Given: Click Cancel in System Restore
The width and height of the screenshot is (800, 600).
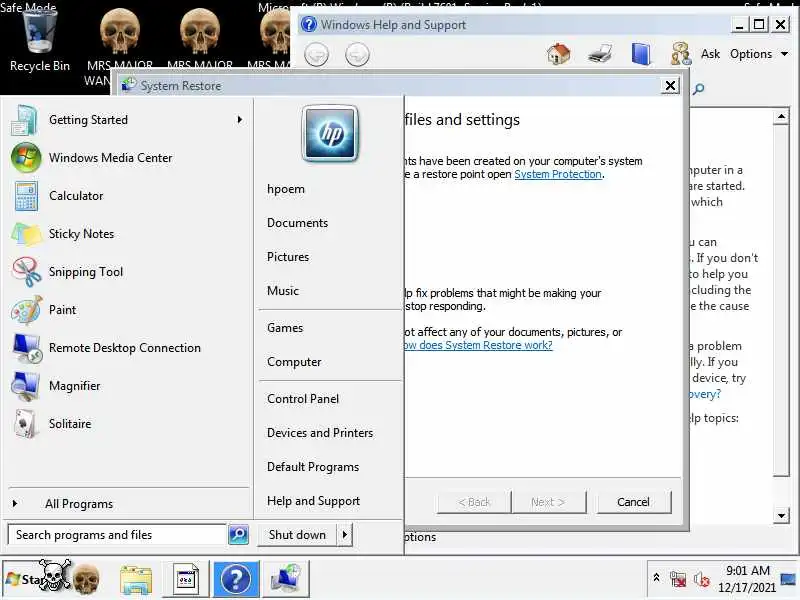Looking at the screenshot, I should 633,502.
